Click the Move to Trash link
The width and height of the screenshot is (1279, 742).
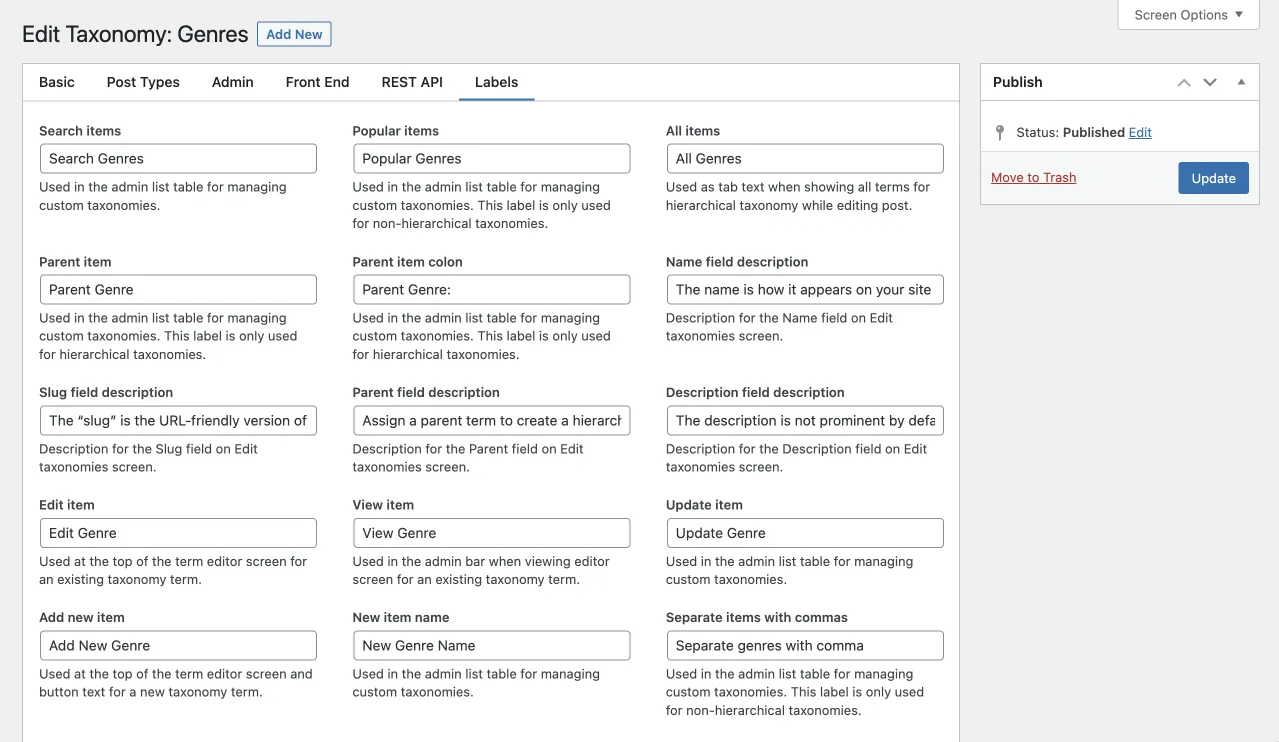coord(1034,178)
